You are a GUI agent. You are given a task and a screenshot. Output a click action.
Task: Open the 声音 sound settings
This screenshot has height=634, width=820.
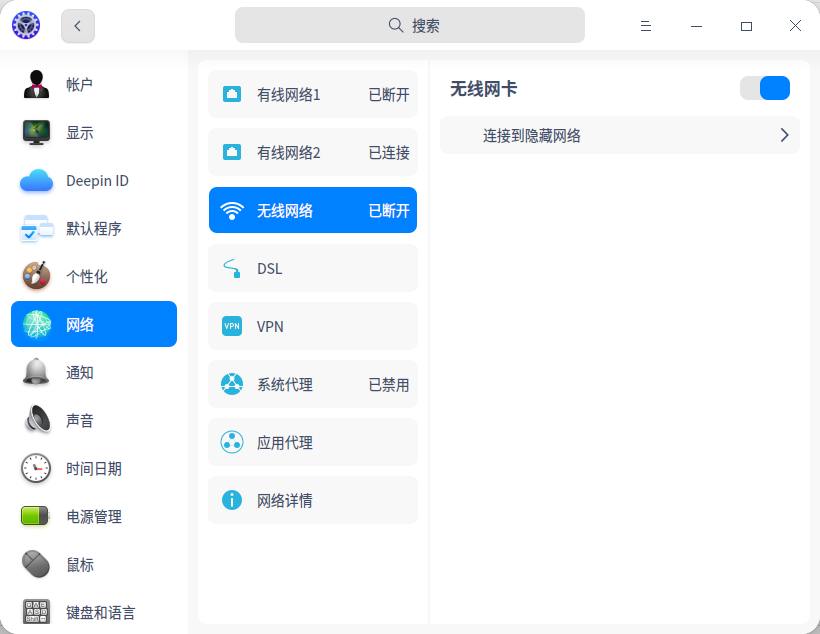point(94,421)
